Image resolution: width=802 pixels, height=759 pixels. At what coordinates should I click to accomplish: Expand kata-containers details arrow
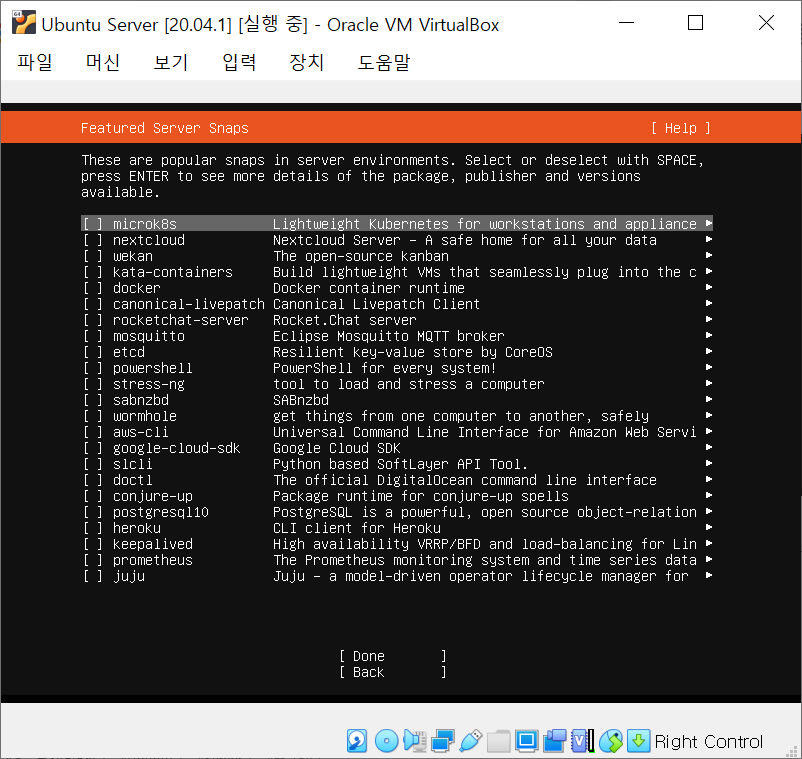pyautogui.click(x=709, y=271)
